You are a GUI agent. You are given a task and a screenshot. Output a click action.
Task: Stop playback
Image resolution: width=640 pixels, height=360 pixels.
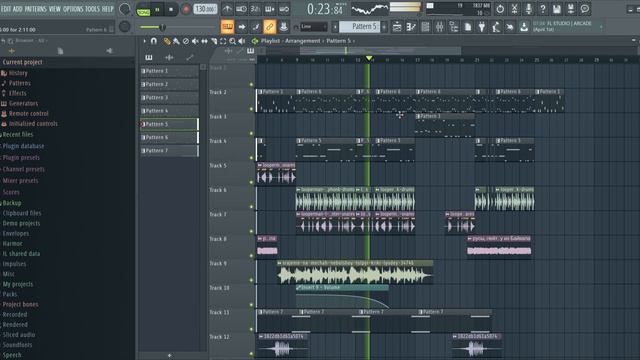click(x=171, y=9)
